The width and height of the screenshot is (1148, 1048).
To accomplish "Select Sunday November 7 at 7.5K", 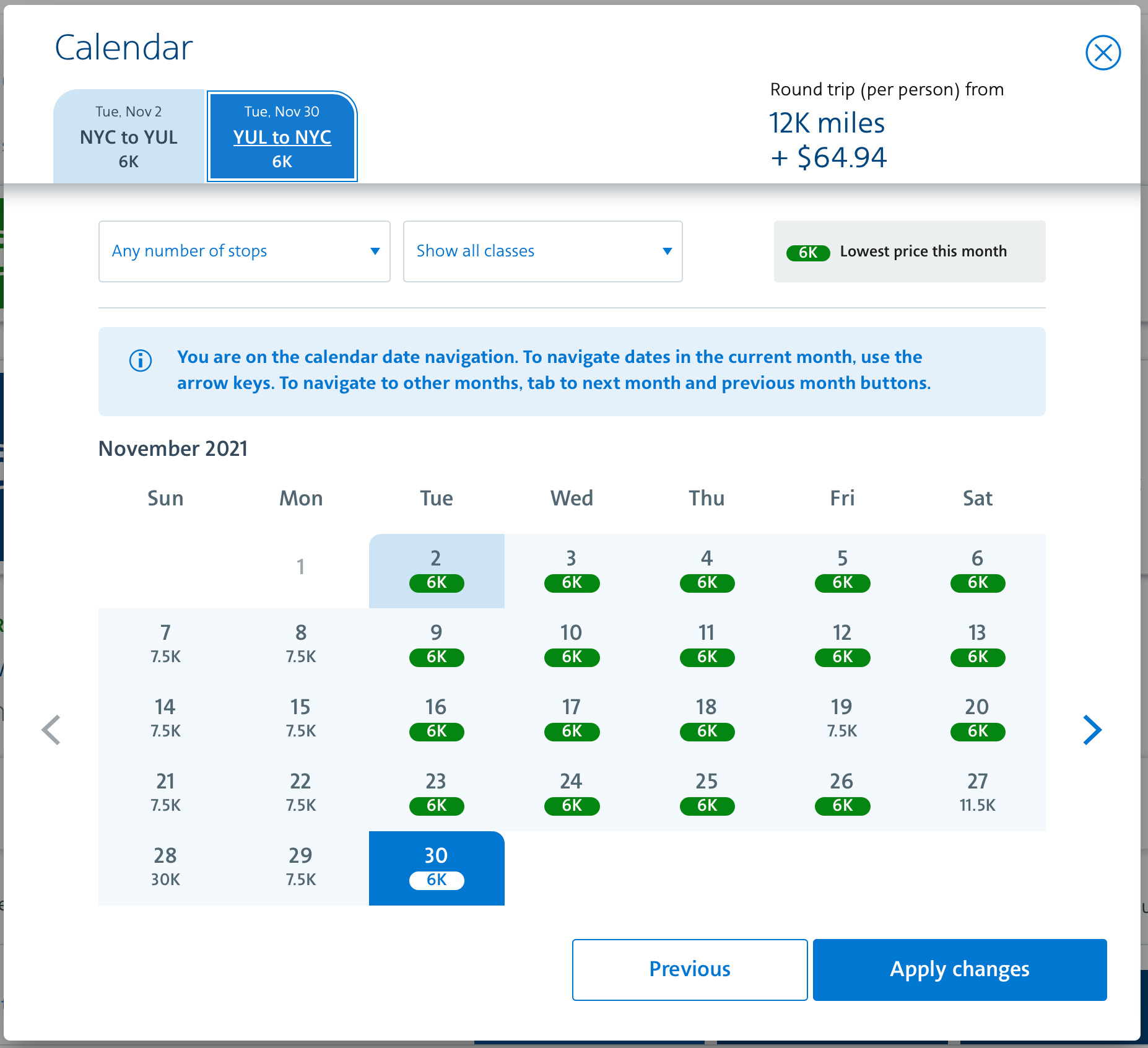I will (166, 645).
